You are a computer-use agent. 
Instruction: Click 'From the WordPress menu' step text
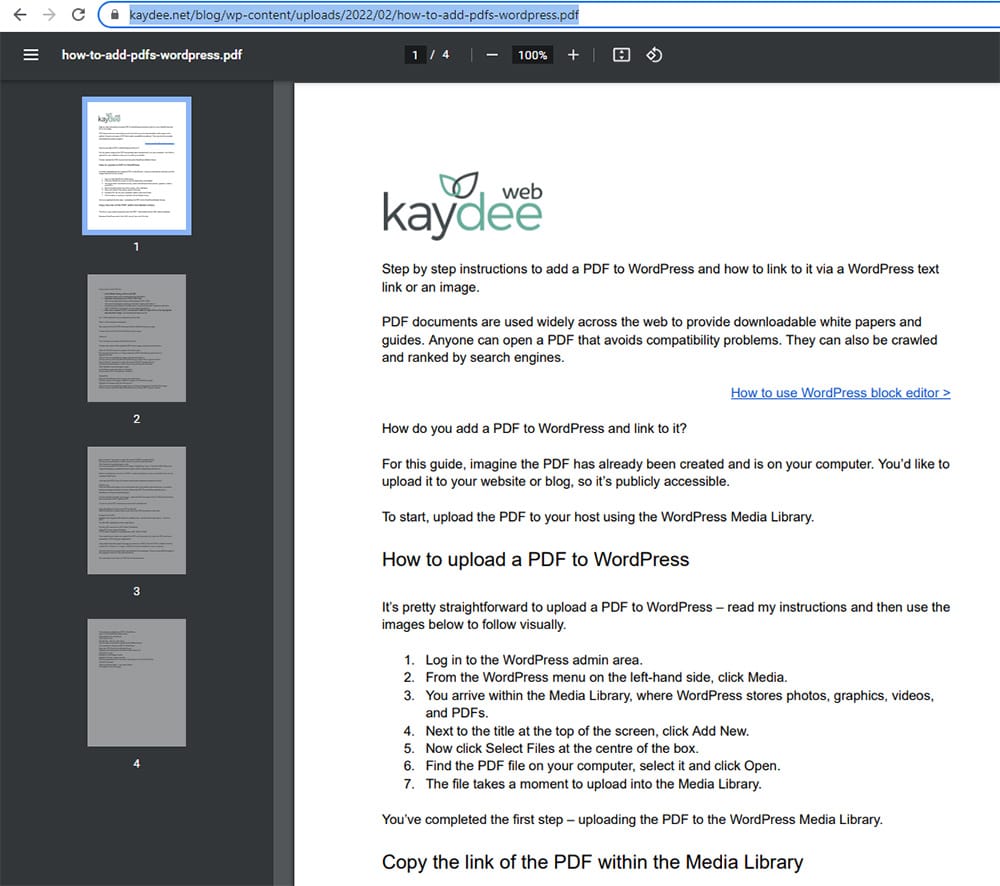pos(607,677)
